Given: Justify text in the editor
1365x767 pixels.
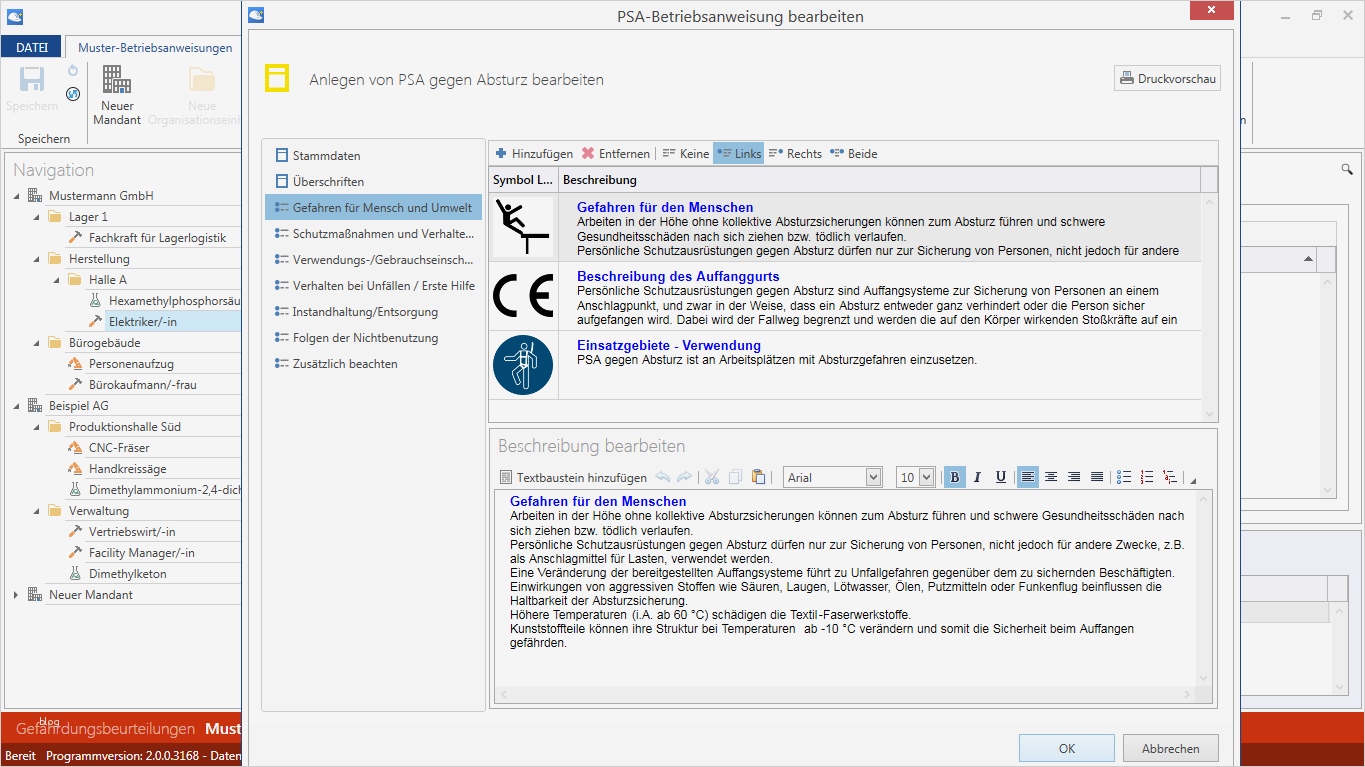Looking at the screenshot, I should pyautogui.click(x=1097, y=477).
